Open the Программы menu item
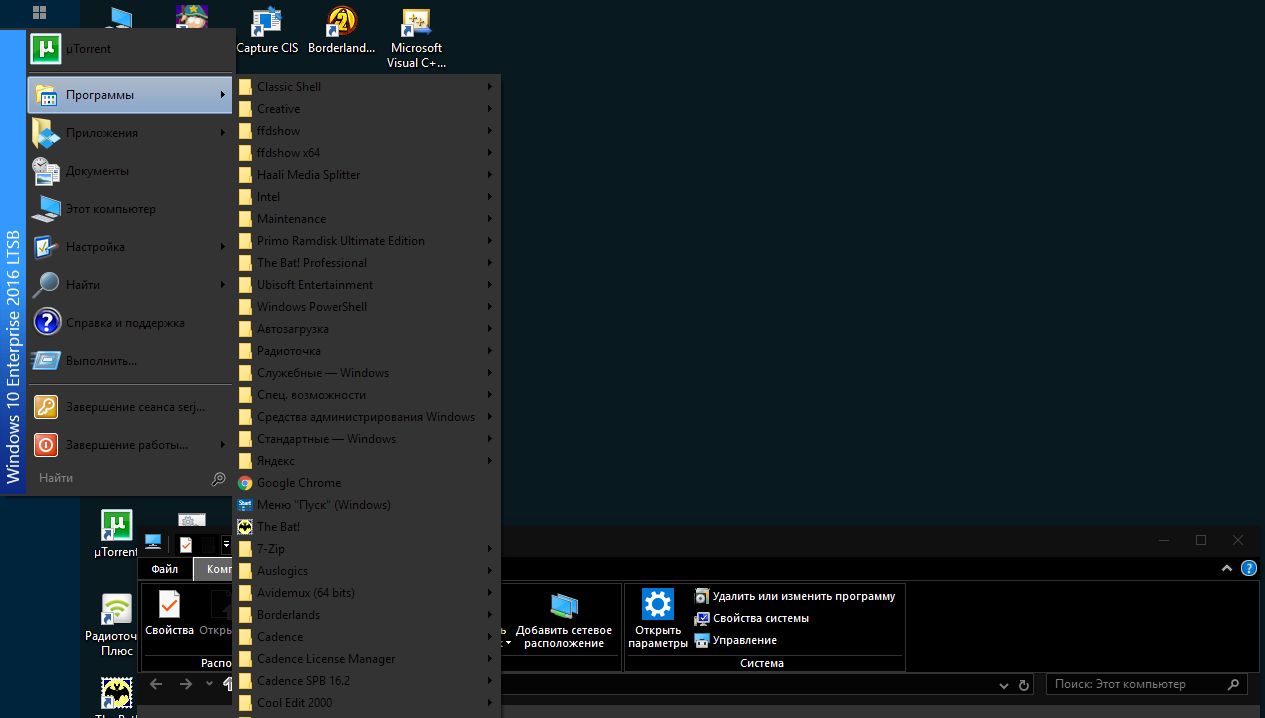 (130, 95)
